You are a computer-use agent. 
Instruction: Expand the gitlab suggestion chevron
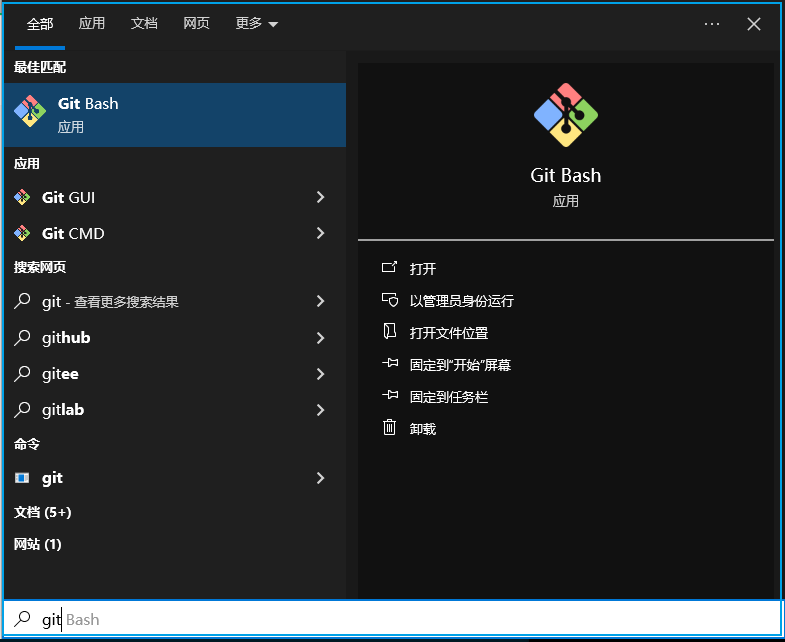pos(320,410)
